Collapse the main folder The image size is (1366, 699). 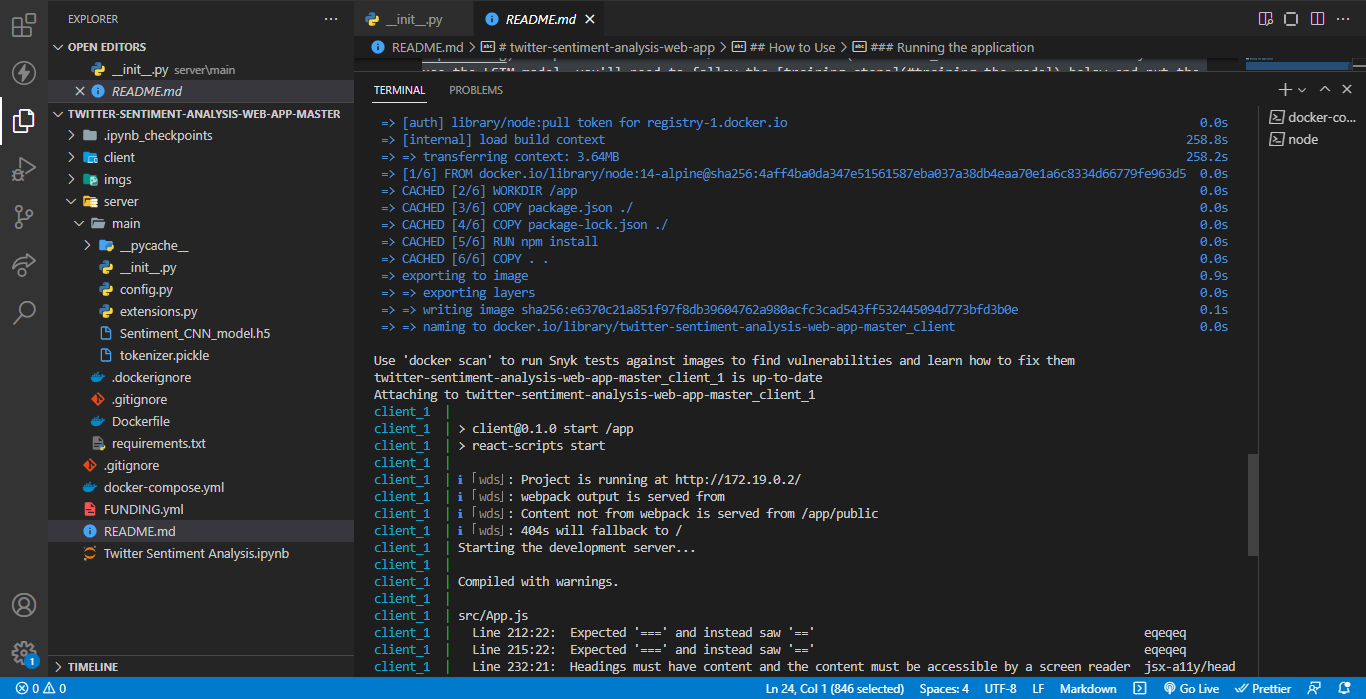tap(200, 223)
